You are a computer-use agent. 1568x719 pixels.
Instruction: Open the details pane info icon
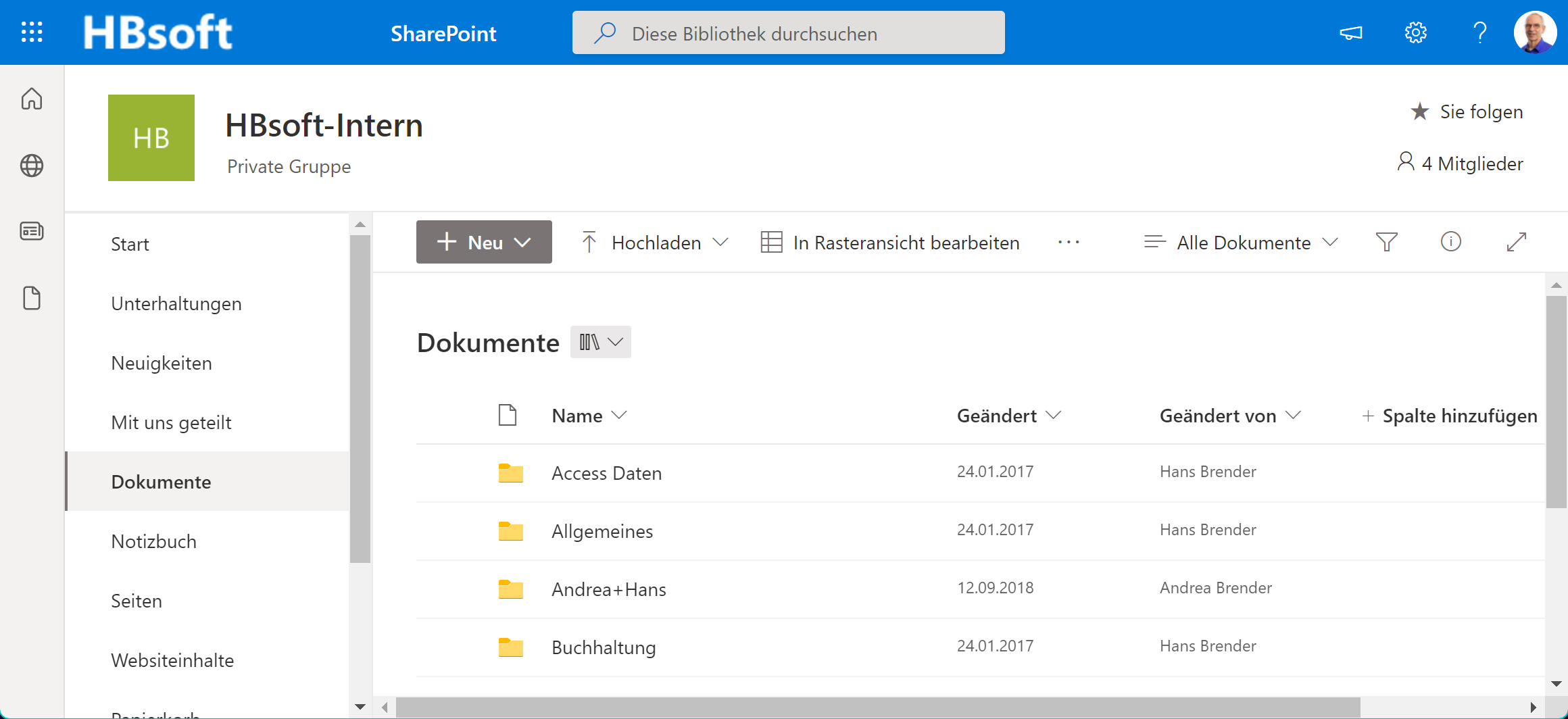(1450, 242)
